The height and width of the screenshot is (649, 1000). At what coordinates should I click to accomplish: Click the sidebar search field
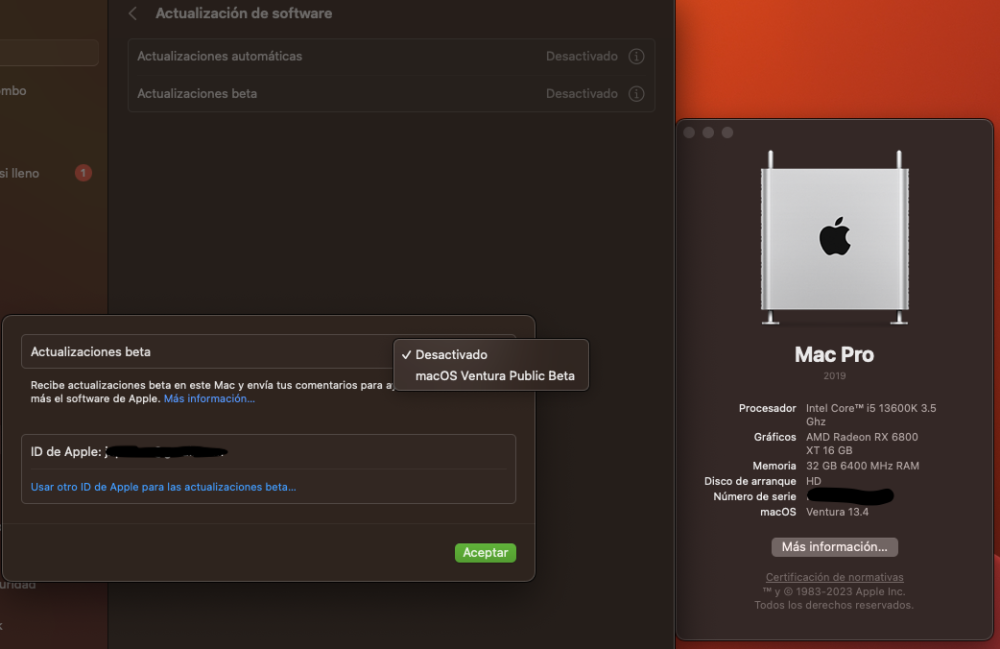pyautogui.click(x=49, y=52)
